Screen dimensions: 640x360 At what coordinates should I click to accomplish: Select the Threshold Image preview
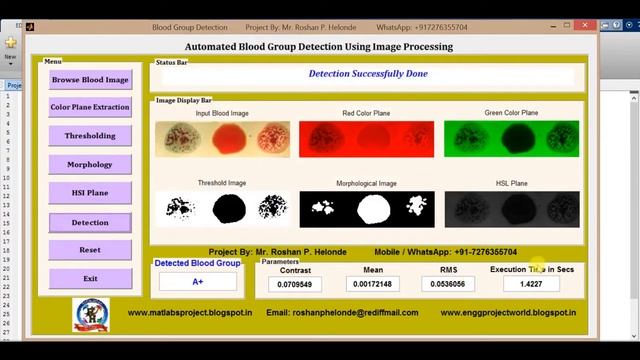click(x=222, y=209)
